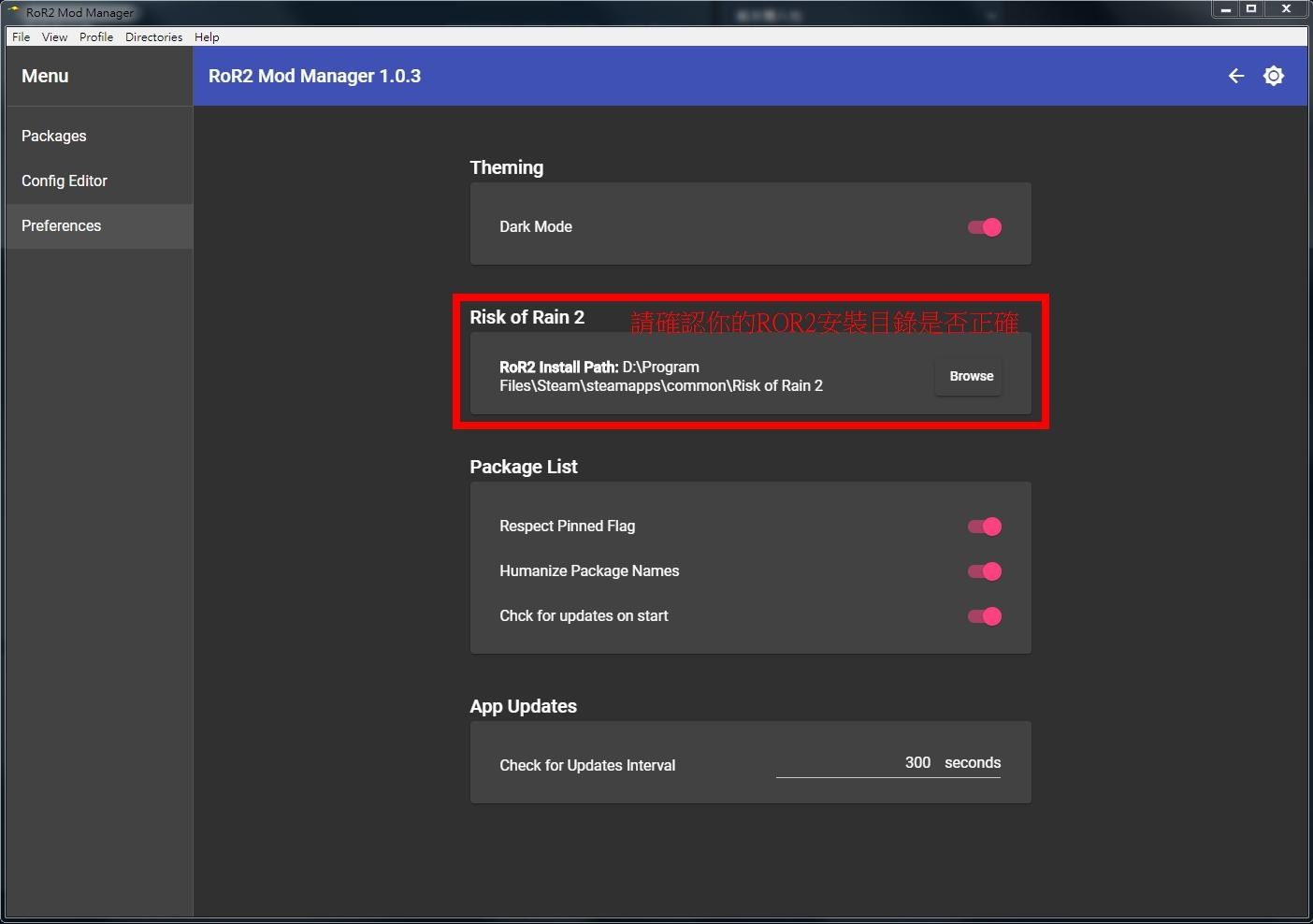Open the Config Editor sidebar item
This screenshot has width=1313, height=924.
pyautogui.click(x=65, y=181)
